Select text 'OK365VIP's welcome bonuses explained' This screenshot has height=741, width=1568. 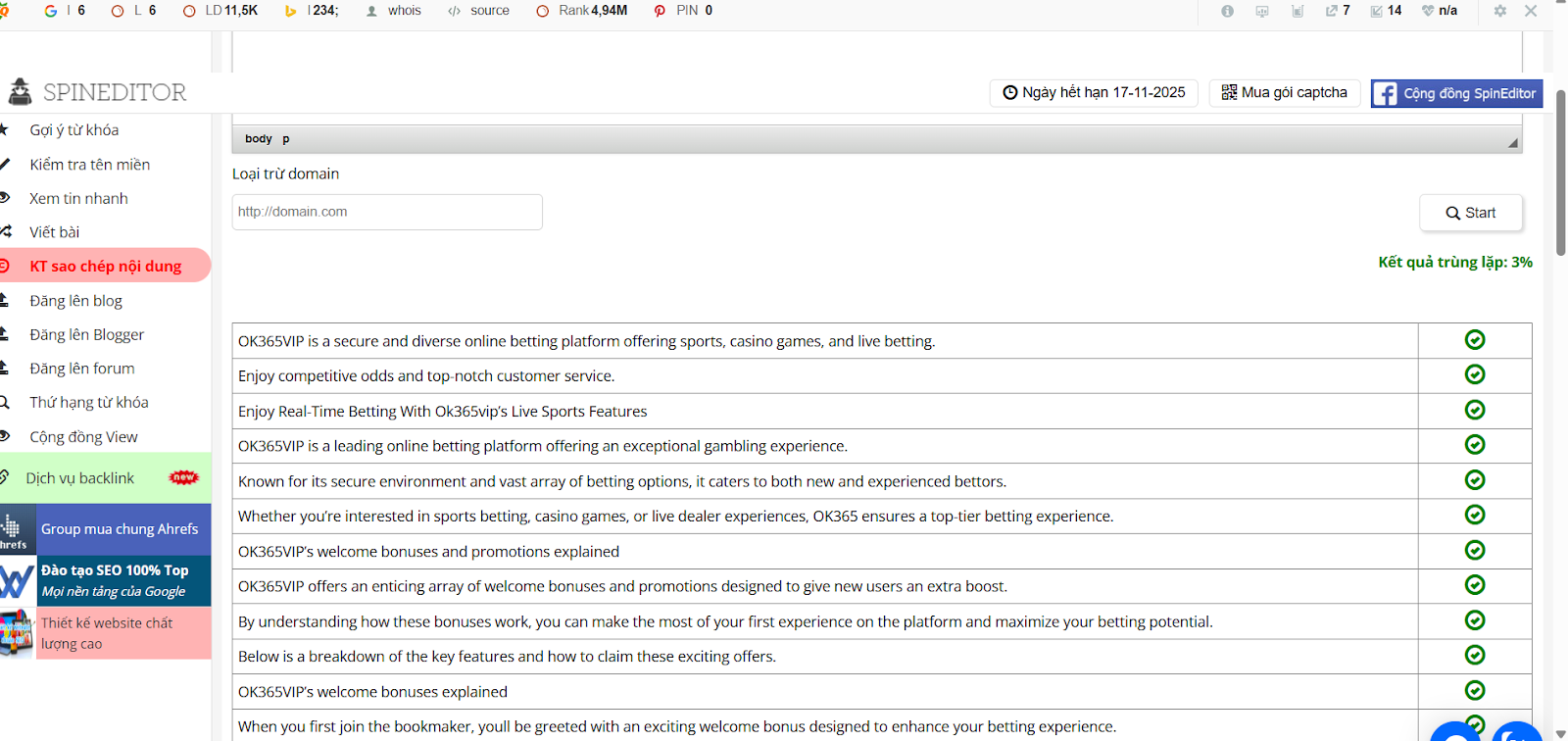pos(372,692)
